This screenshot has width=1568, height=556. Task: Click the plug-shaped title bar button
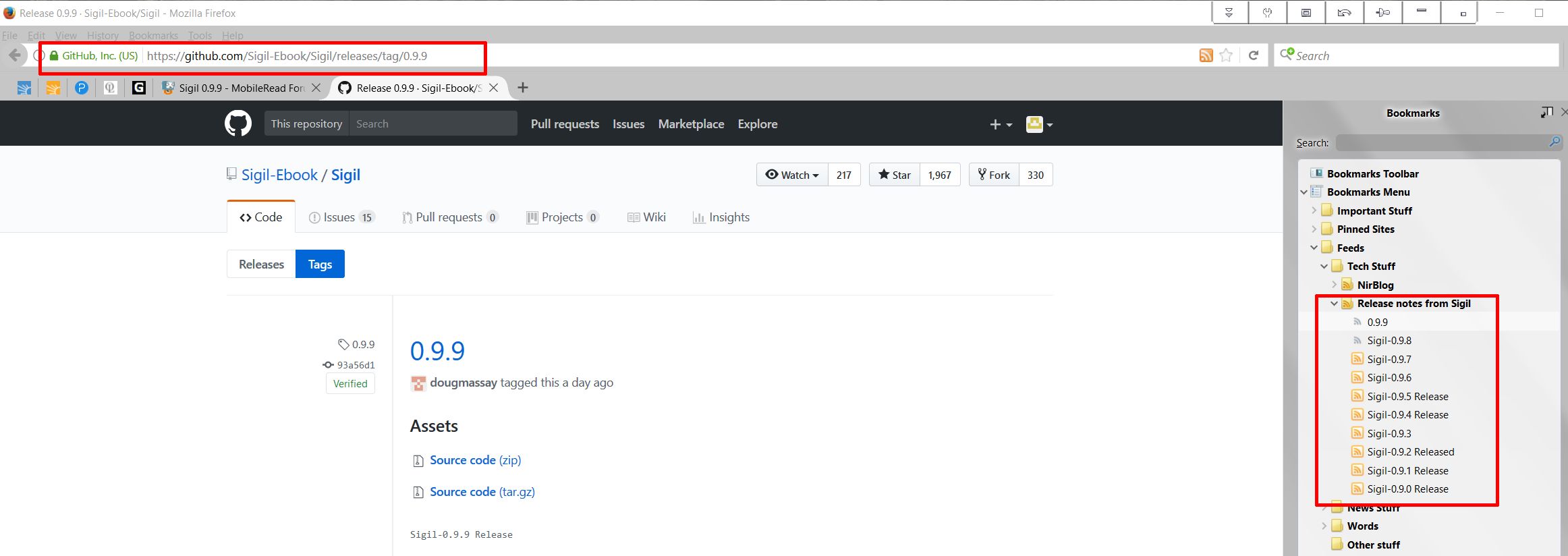1382,13
